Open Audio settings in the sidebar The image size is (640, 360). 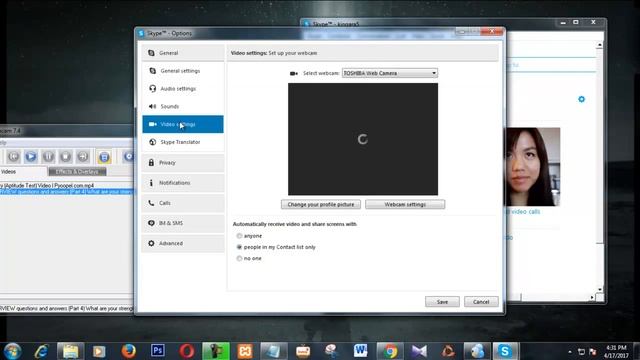[x=183, y=89]
